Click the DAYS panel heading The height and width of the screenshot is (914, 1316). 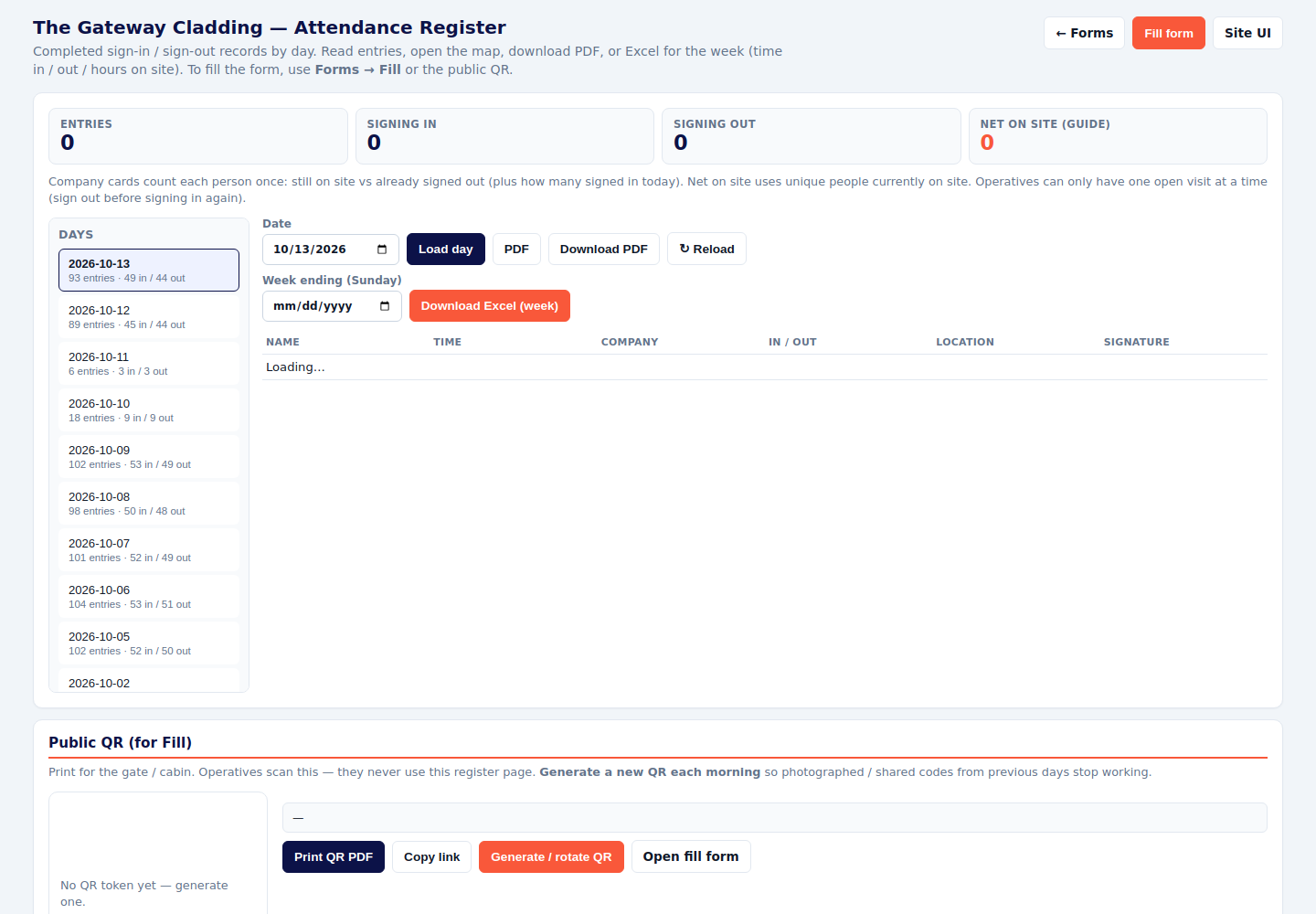tap(76, 235)
